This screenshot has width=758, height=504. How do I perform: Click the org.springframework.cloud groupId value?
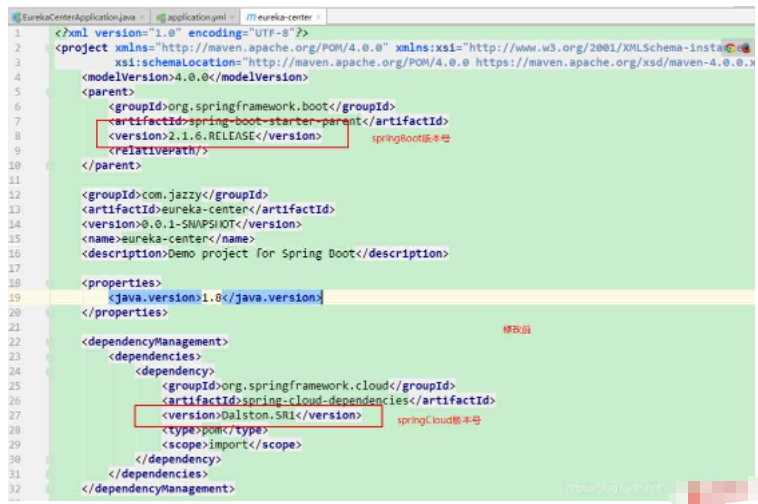point(305,386)
